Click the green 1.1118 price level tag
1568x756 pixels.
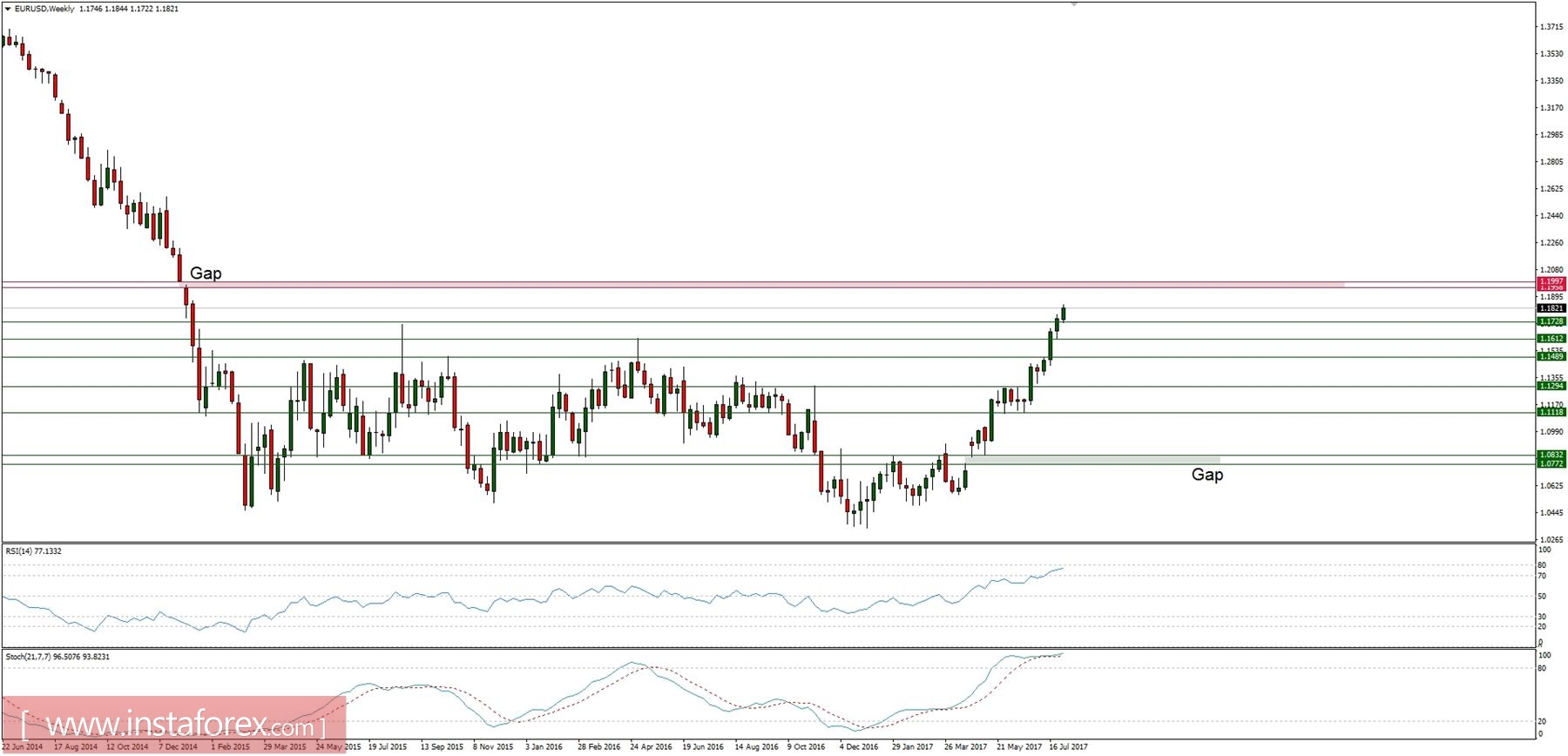pos(1551,413)
